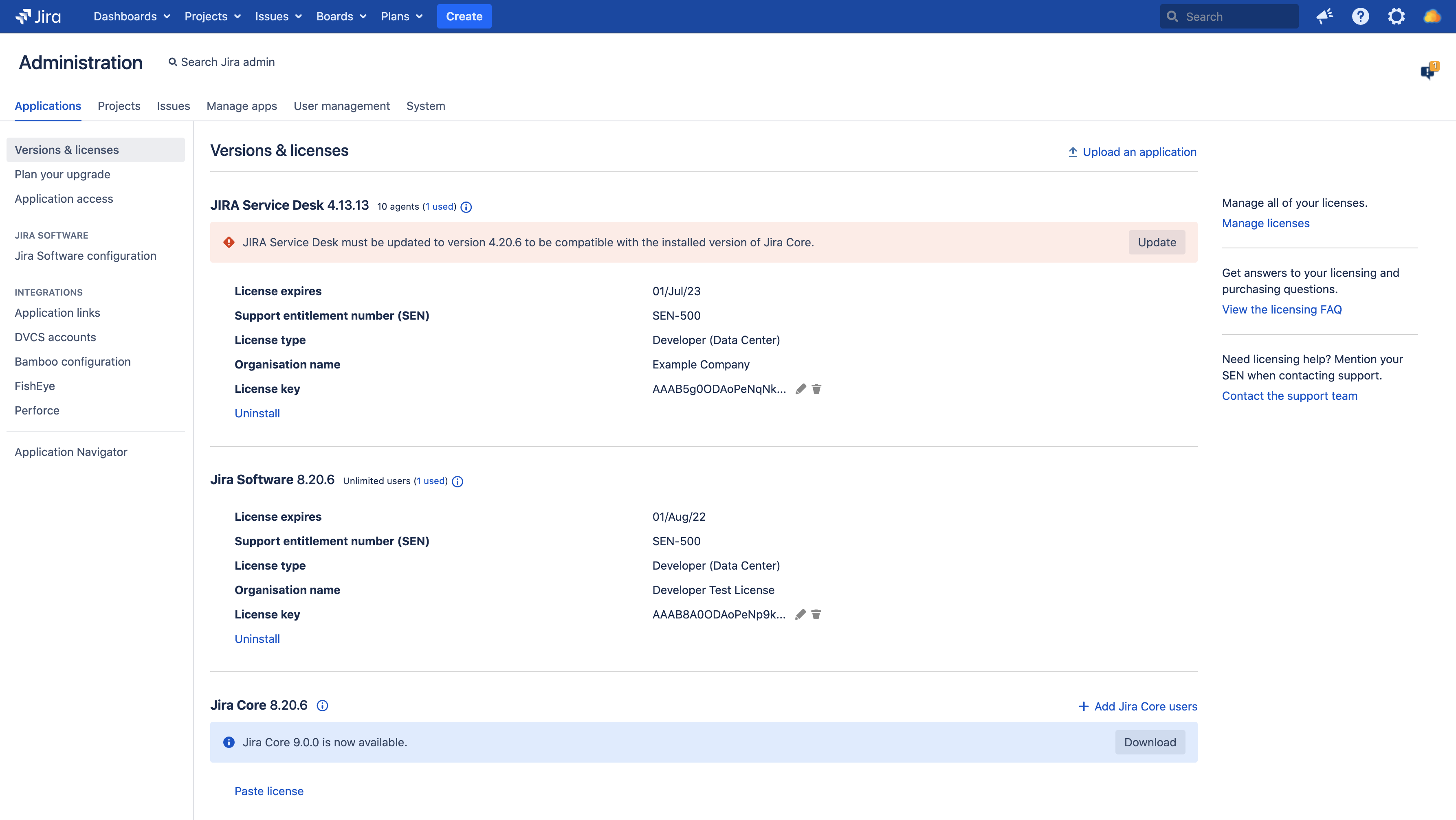Click trash icon for Jira Software license
Viewport: 1456px width, 820px height.
(x=816, y=614)
